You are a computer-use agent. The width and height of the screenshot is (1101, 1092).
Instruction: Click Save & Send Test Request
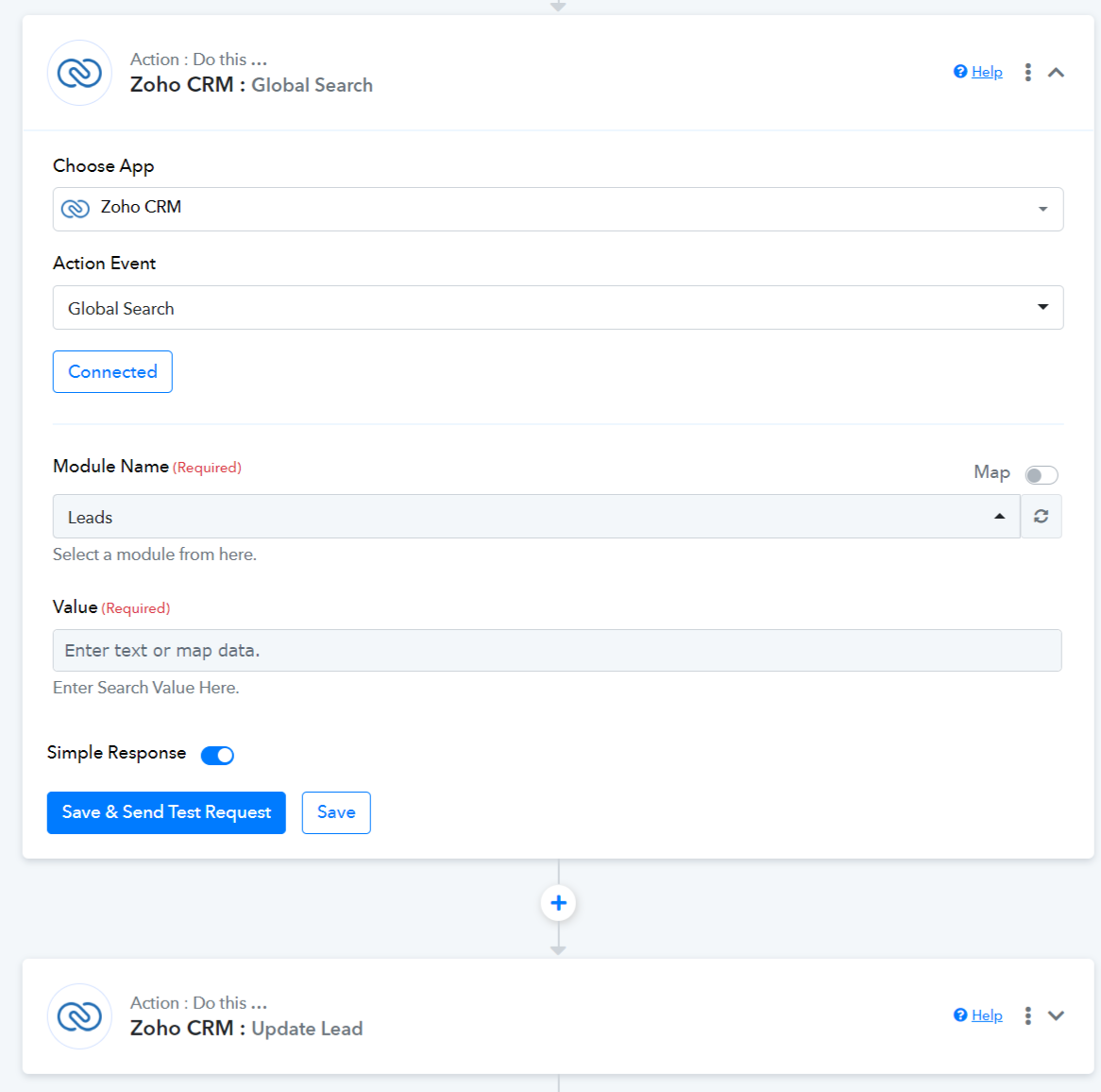pos(166,812)
